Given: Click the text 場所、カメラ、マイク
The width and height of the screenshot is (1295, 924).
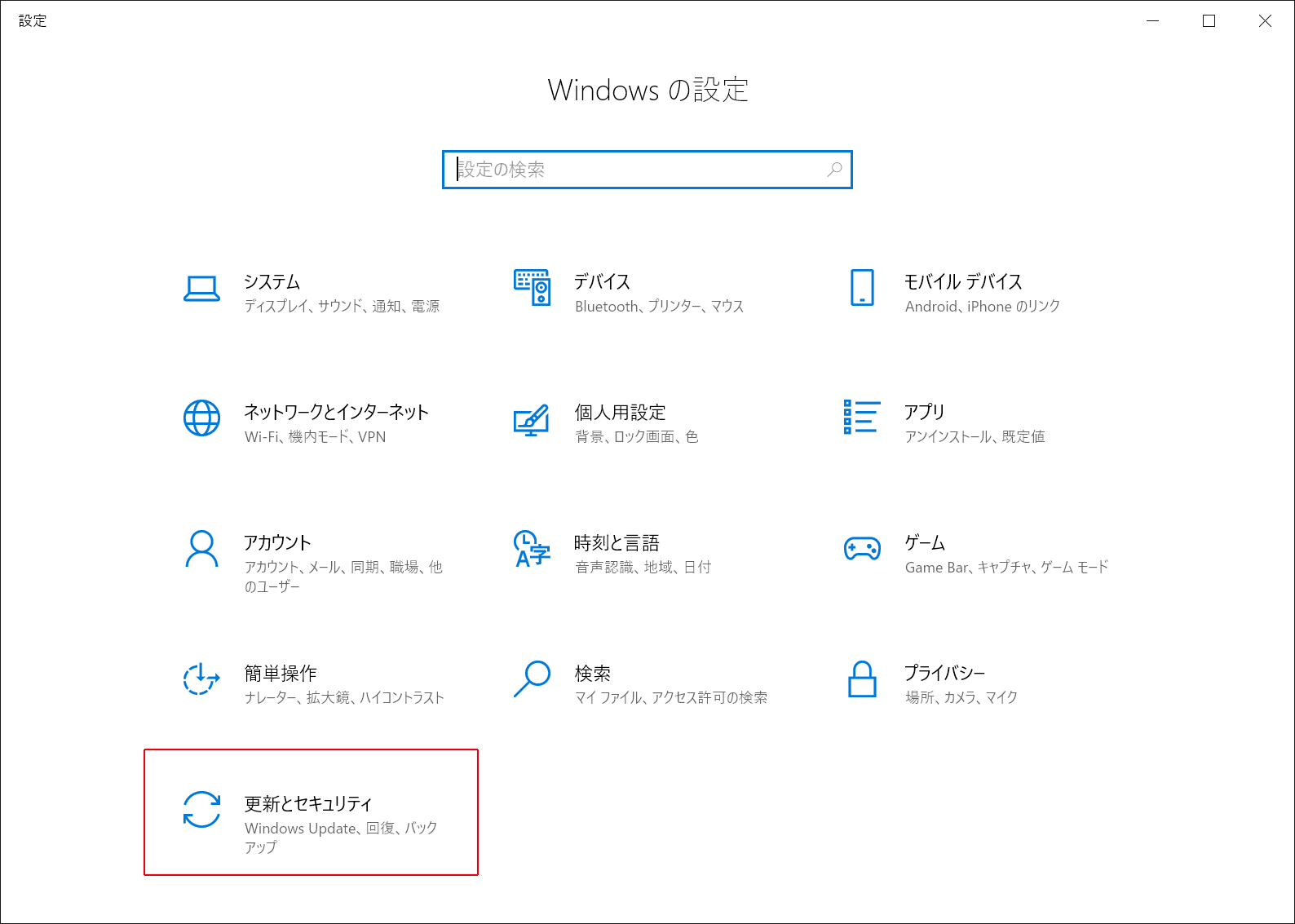Looking at the screenshot, I should pos(961,698).
